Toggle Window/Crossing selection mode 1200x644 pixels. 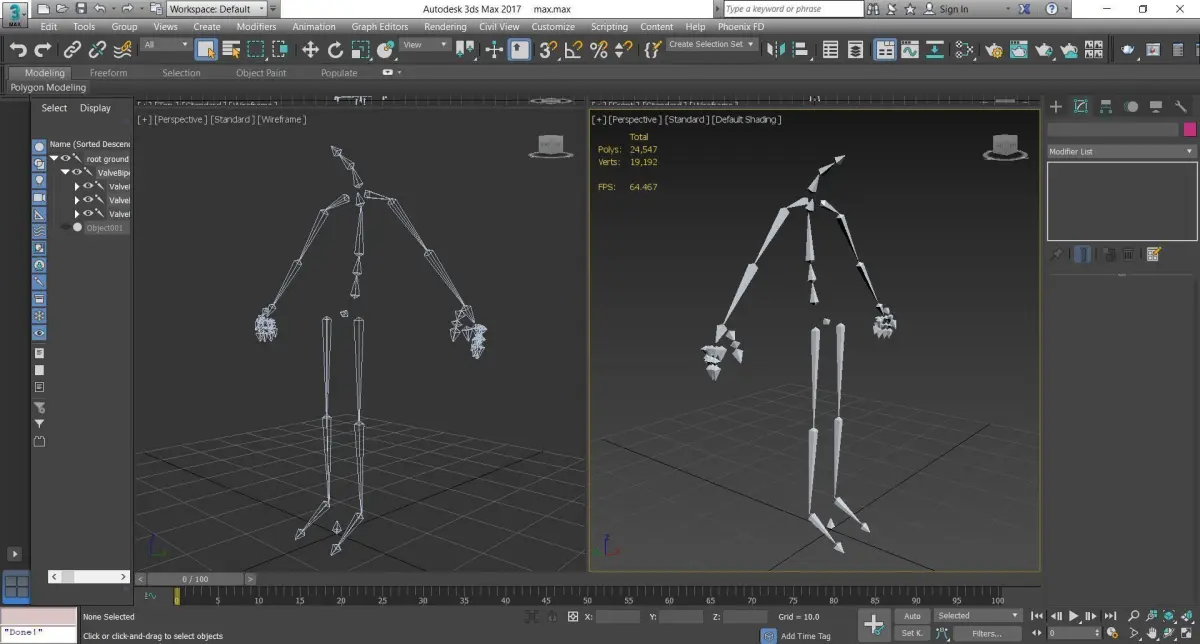(x=281, y=49)
